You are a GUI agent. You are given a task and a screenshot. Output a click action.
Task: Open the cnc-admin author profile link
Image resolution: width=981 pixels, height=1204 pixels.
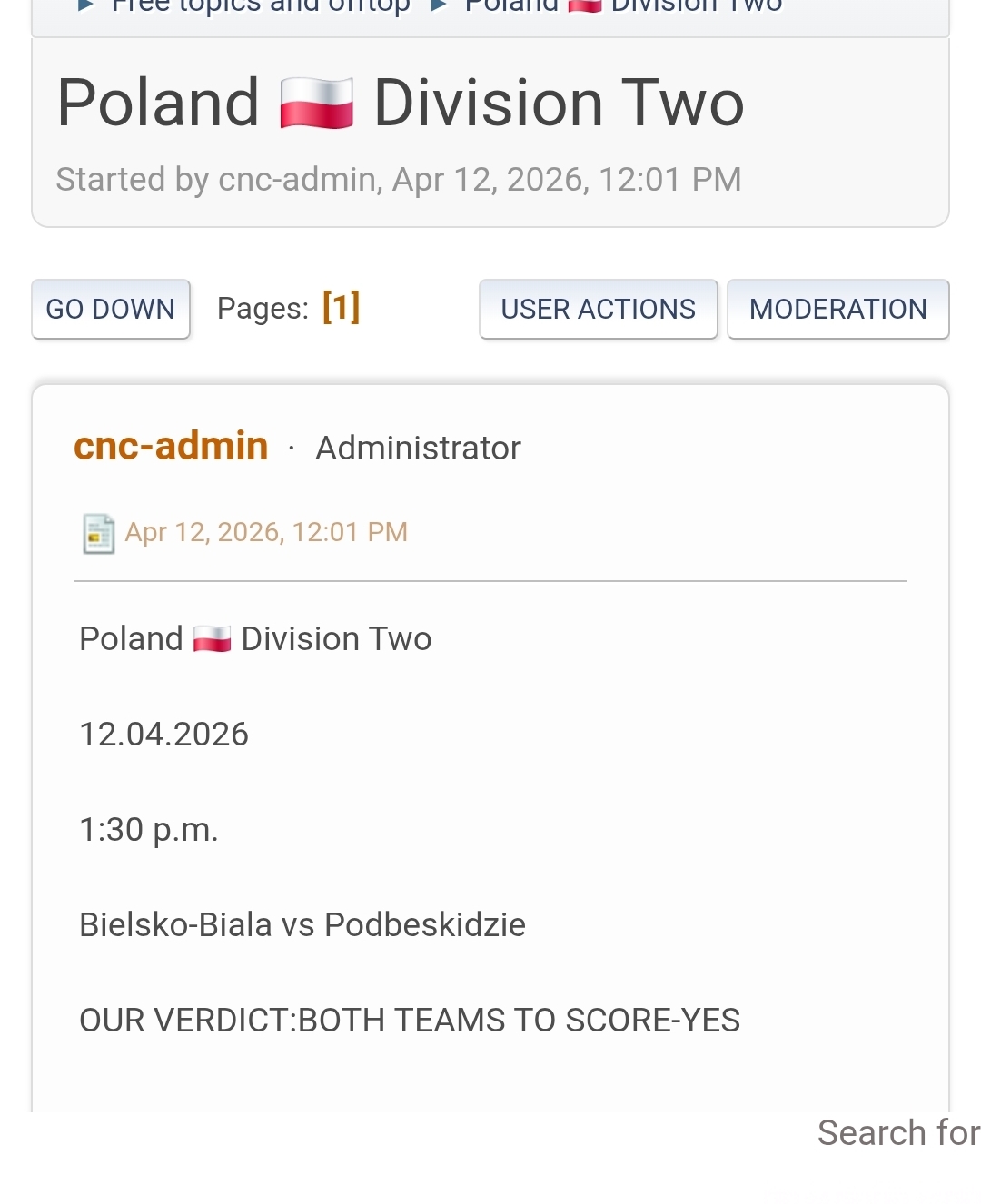click(x=171, y=447)
